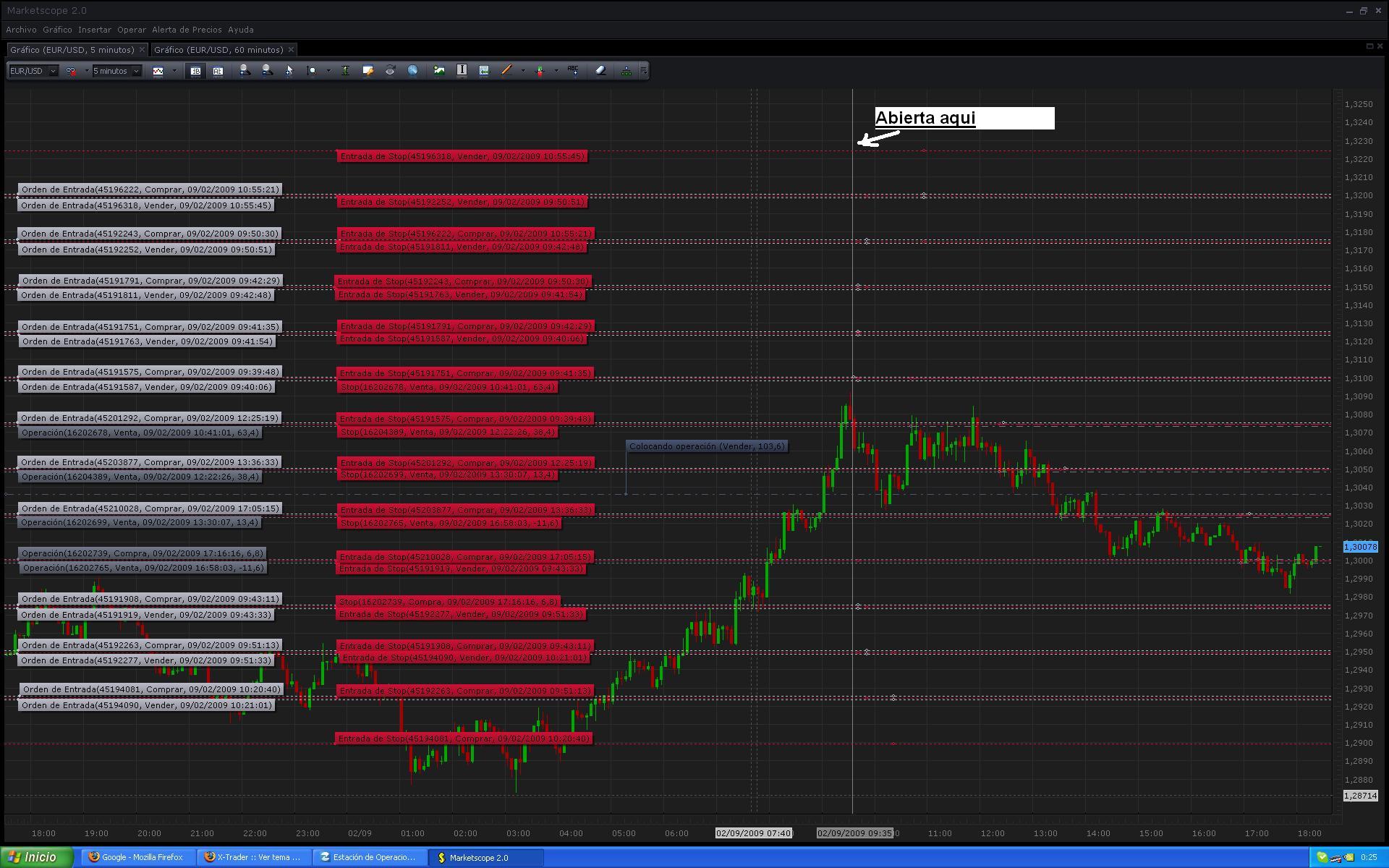Switch to Gráfico EUR/USD 60 minutos tab
This screenshot has width=1389, height=868.
(x=218, y=49)
